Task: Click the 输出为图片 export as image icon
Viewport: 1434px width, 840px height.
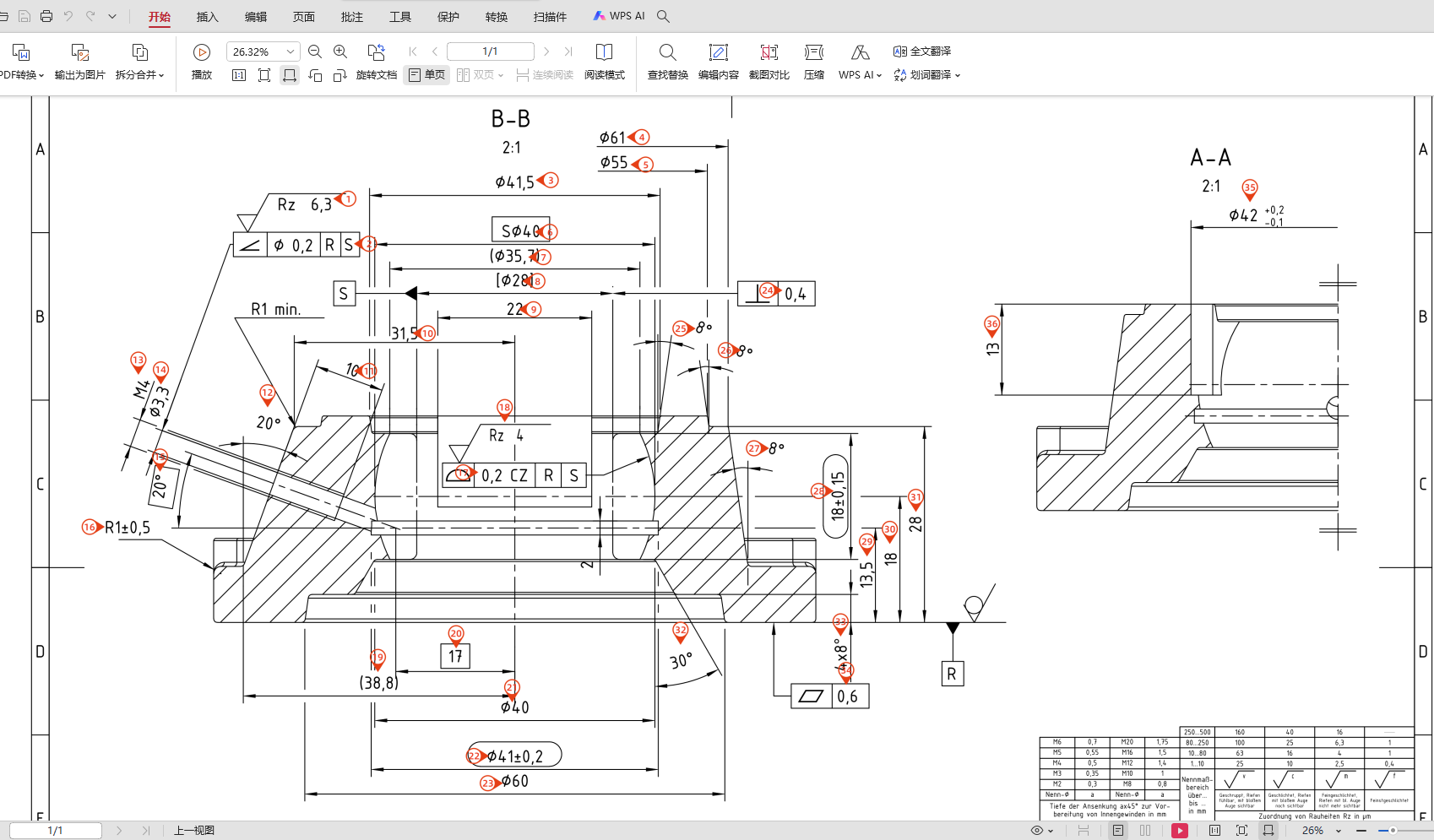Action: tap(80, 62)
